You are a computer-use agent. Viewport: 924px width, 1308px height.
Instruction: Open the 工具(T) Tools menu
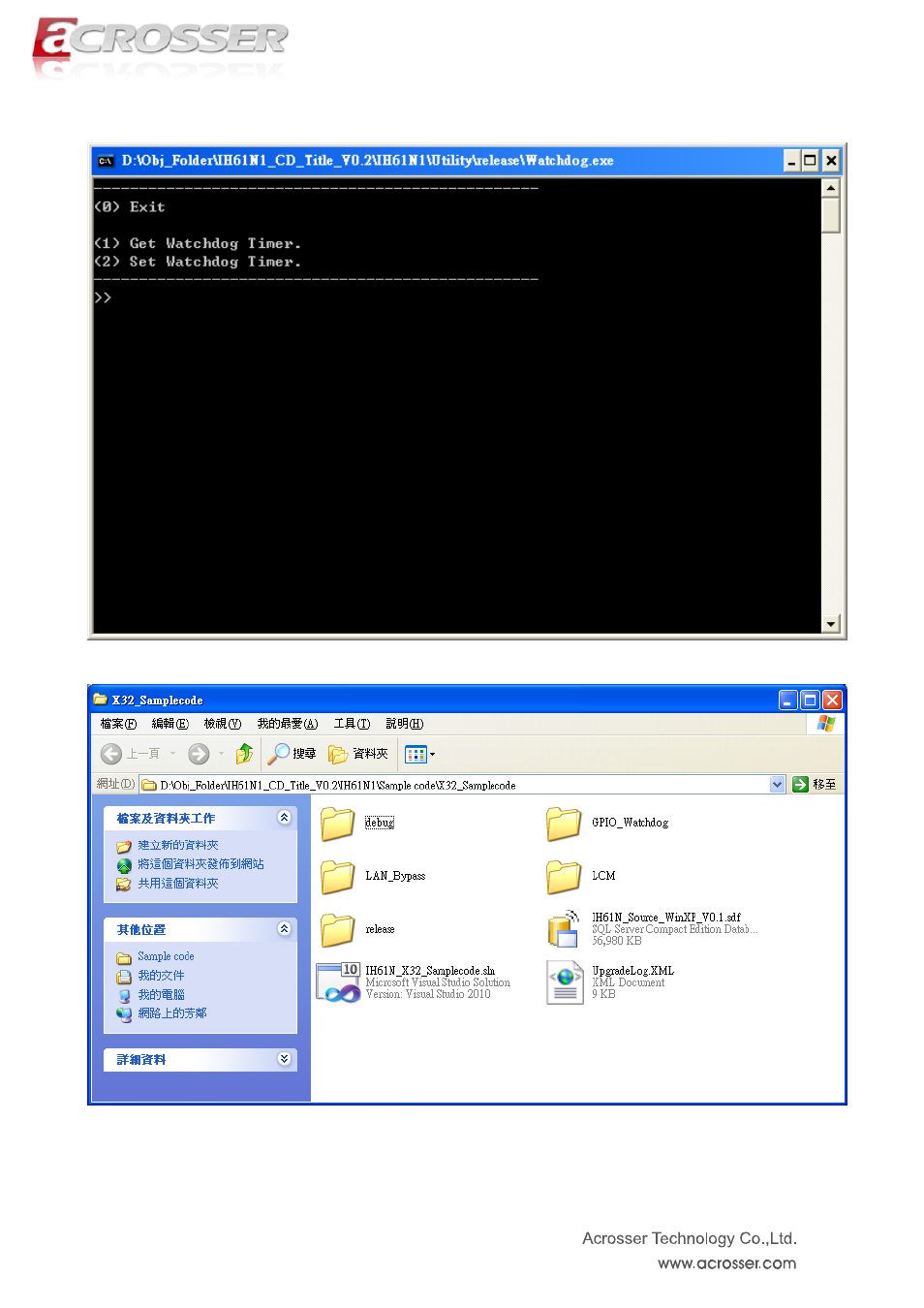tap(352, 724)
